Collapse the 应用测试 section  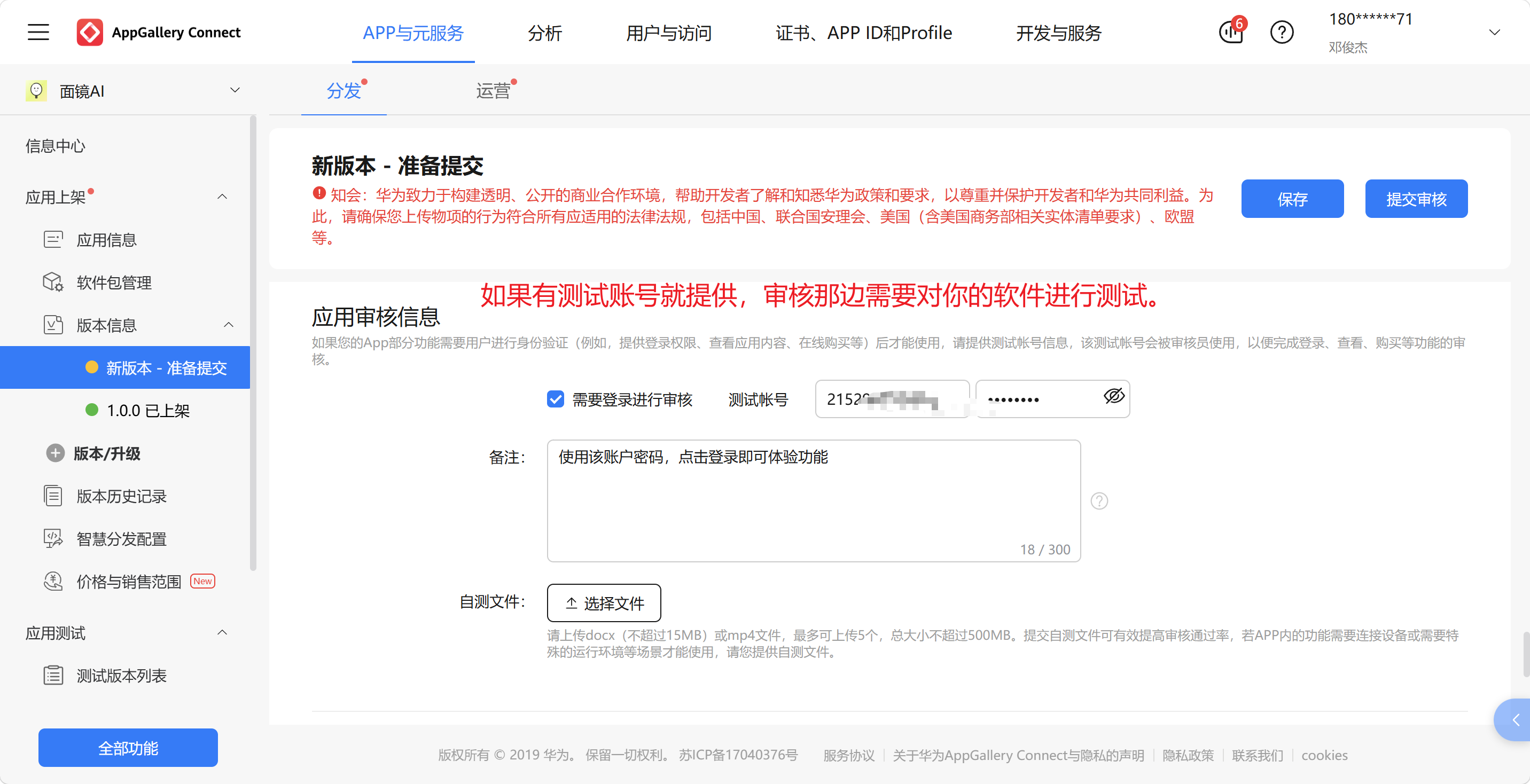point(222,632)
